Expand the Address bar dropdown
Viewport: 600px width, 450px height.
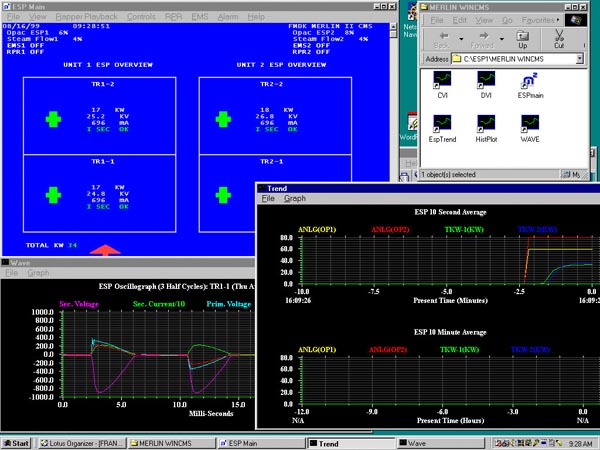[580, 60]
